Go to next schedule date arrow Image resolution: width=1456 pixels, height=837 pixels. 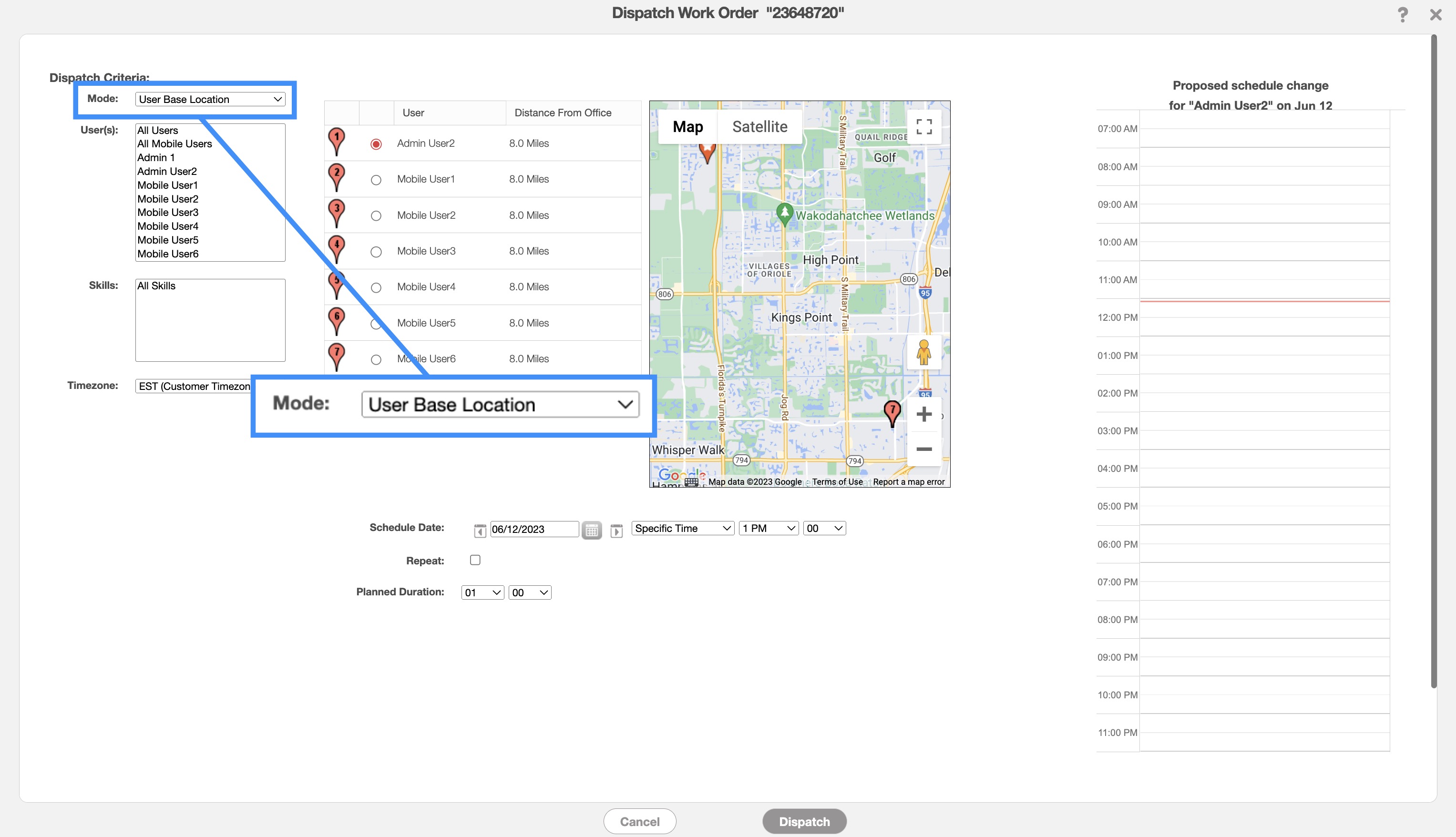[616, 530]
